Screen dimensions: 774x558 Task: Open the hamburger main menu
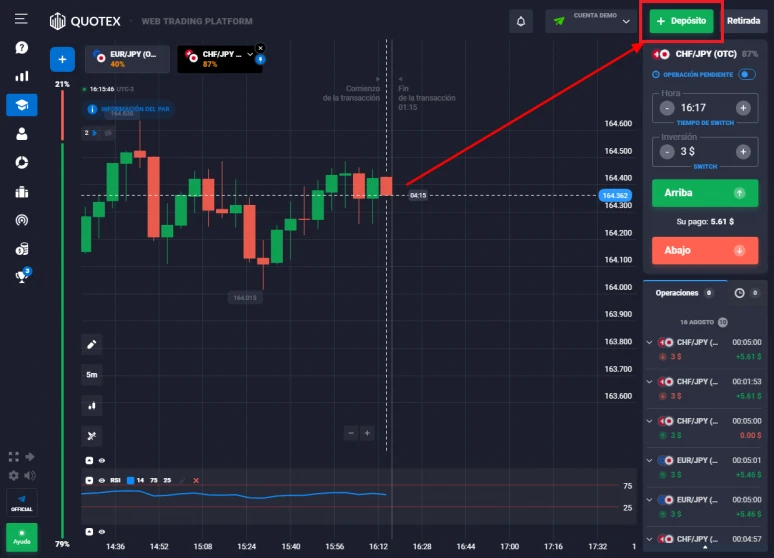(21, 19)
